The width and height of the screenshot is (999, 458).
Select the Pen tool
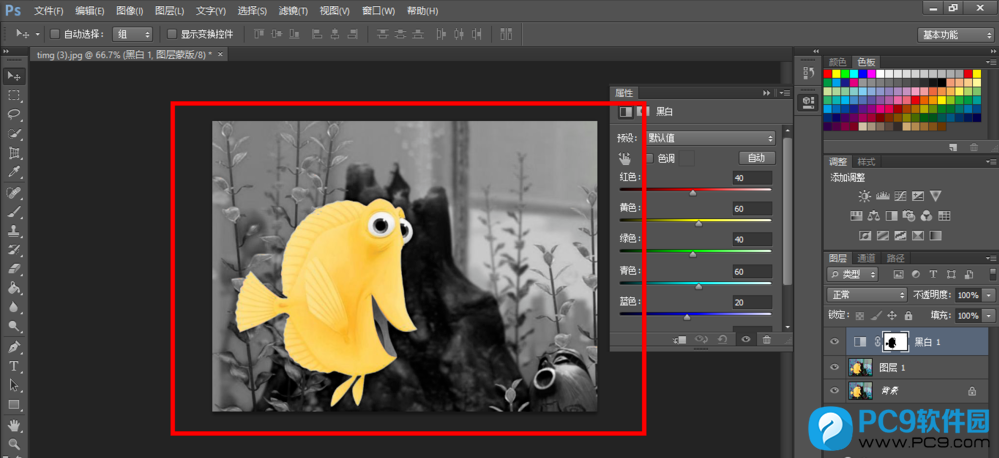[14, 347]
